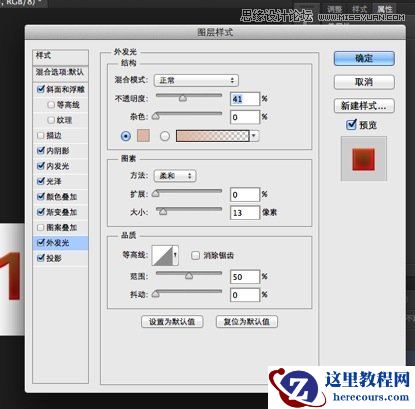Click the 杂色 value field
This screenshot has width=415, height=409.
245,117
